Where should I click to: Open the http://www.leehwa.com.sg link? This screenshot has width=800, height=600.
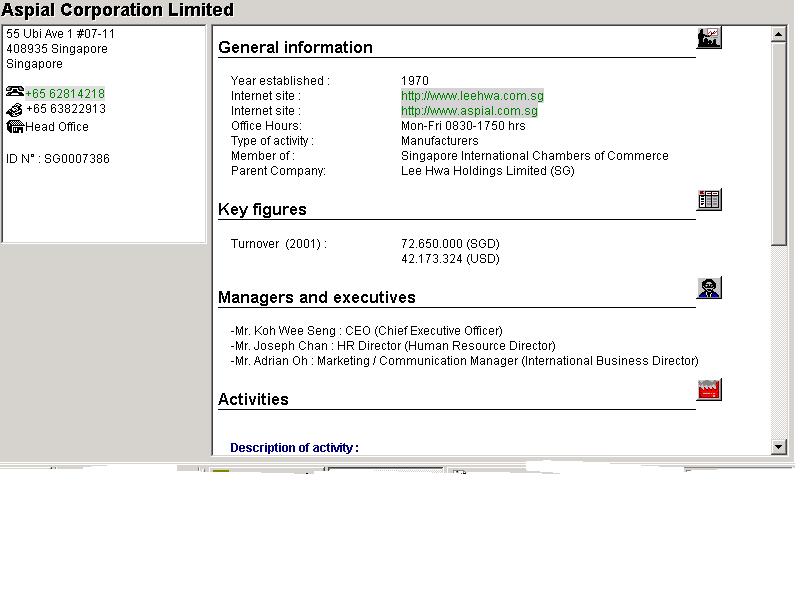[x=472, y=96]
